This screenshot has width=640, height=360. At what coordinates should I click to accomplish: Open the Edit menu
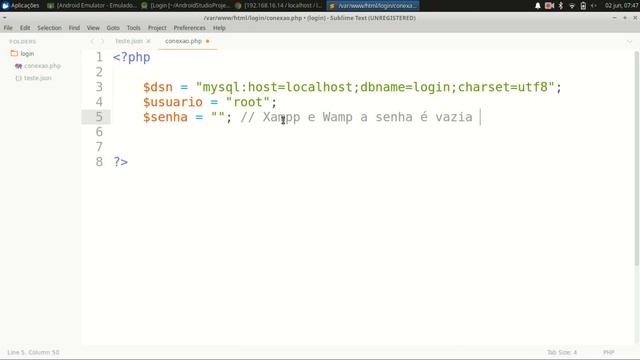(25, 28)
